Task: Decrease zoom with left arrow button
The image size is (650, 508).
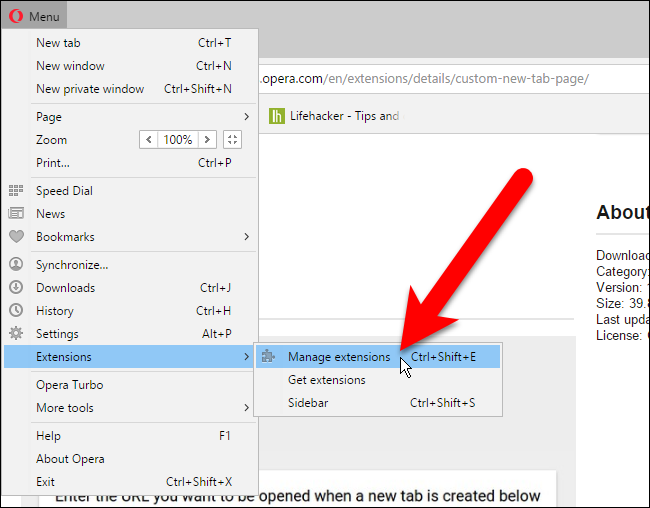Action: point(148,140)
